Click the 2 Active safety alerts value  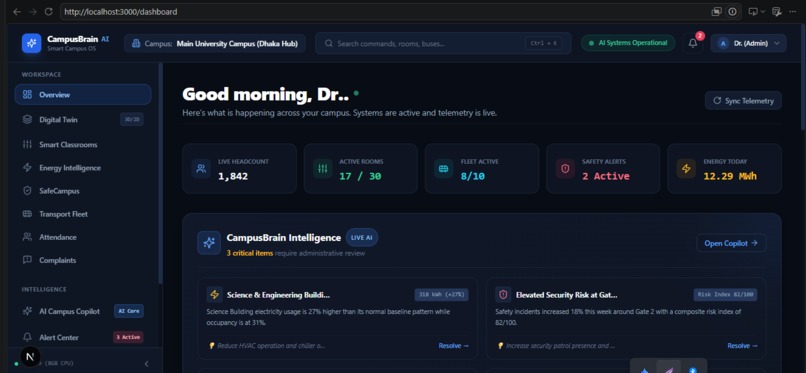click(x=606, y=176)
